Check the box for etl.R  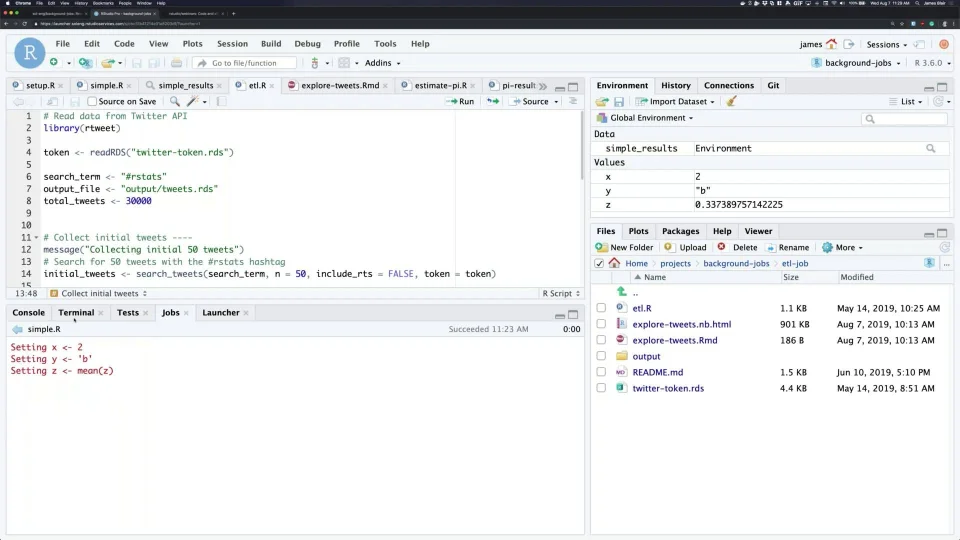point(601,308)
